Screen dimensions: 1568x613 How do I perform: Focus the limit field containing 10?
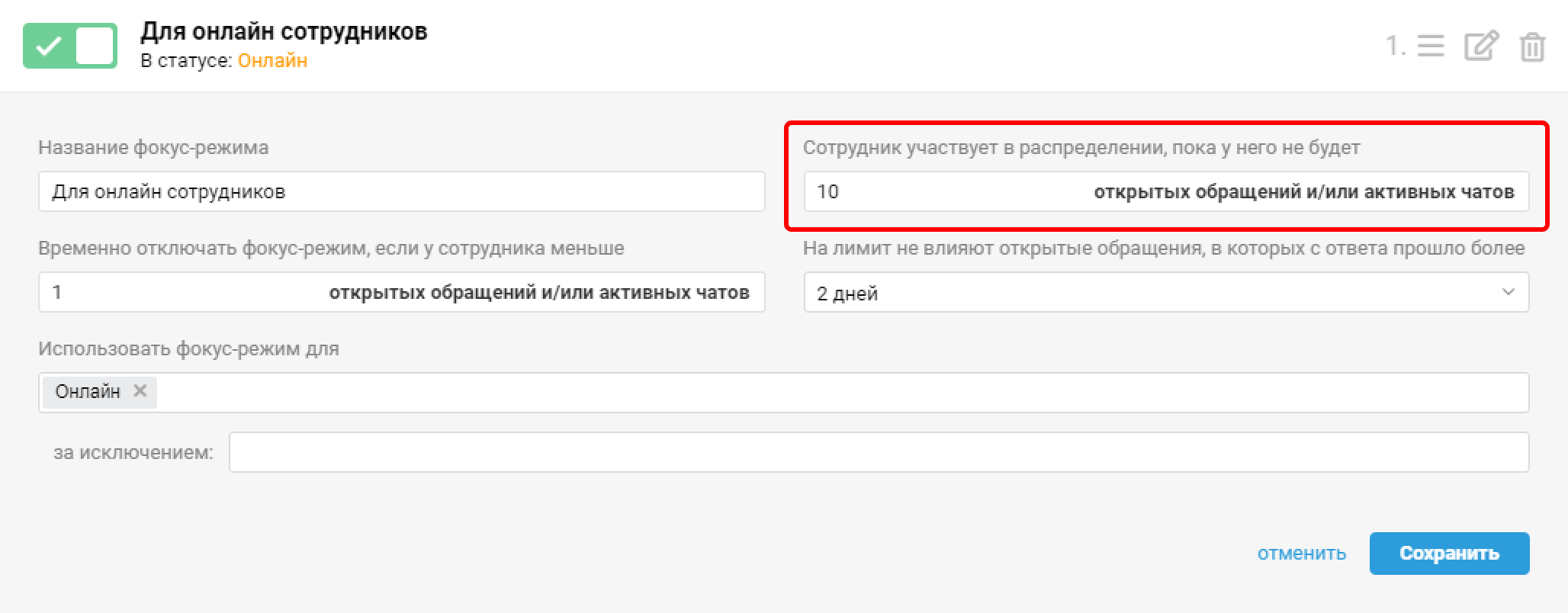[946, 191]
